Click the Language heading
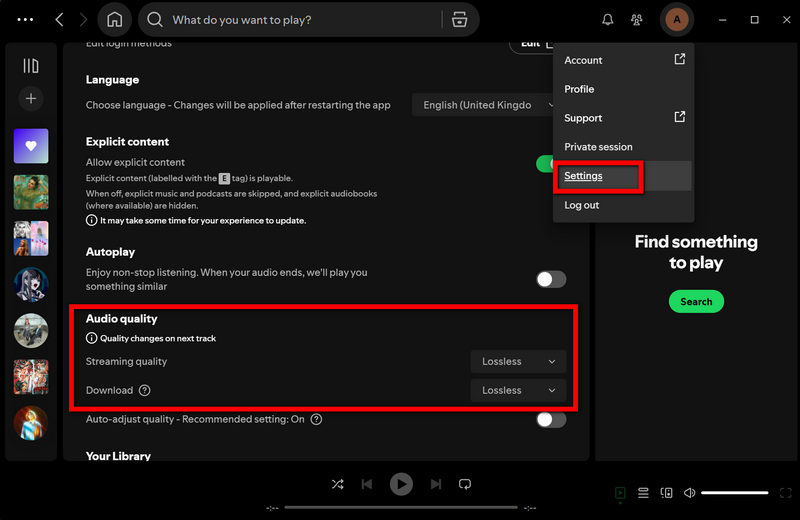The image size is (800, 520). 112,80
